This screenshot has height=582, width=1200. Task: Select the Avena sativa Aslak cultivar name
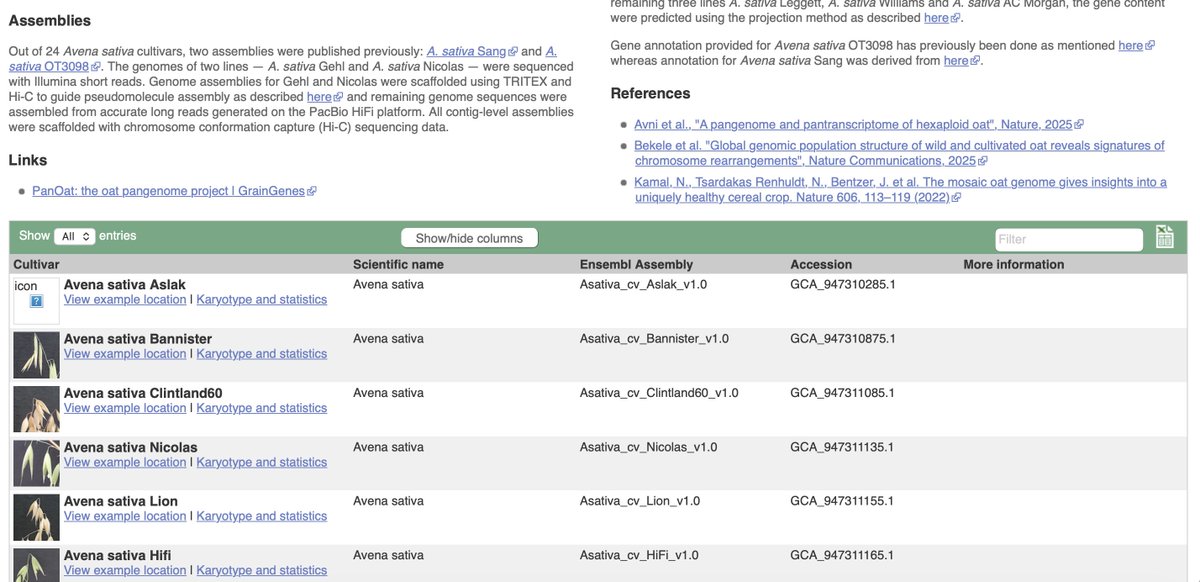click(125, 285)
